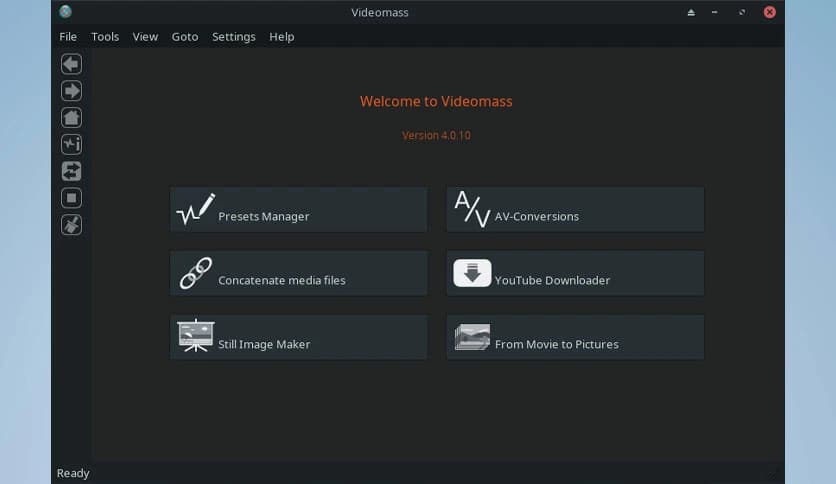Click the Ready status bar text
The height and width of the screenshot is (484, 836).
point(73,473)
